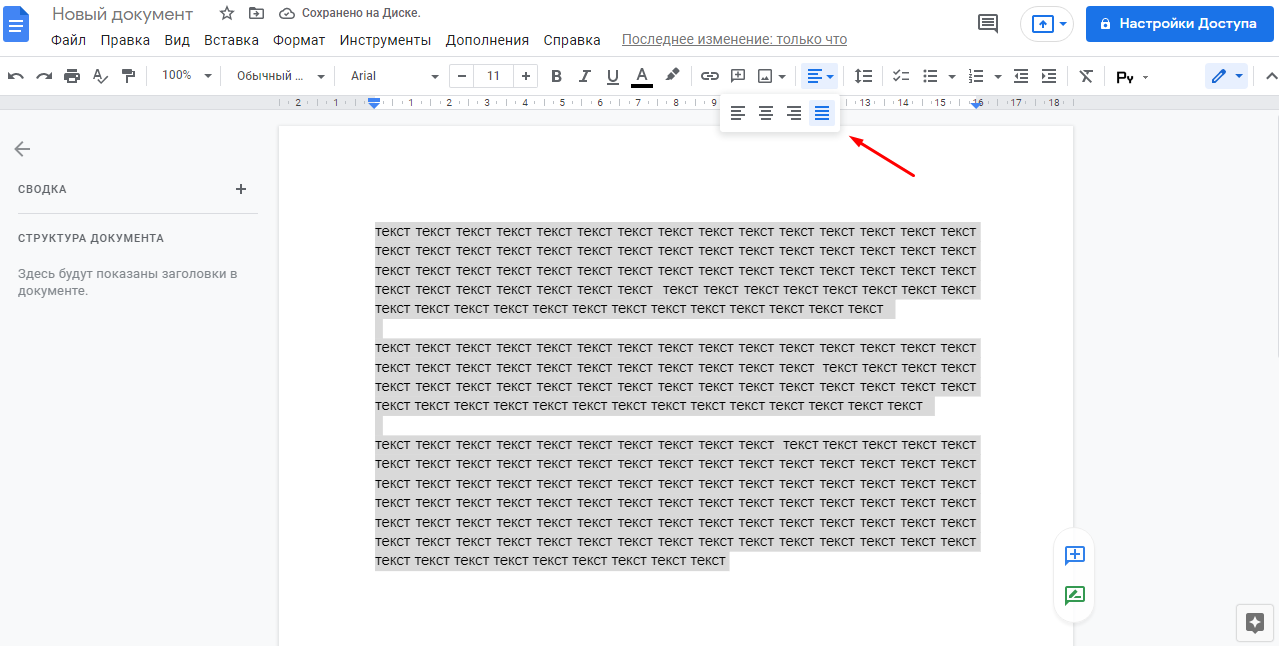Select Justify alignment option

(x=822, y=113)
